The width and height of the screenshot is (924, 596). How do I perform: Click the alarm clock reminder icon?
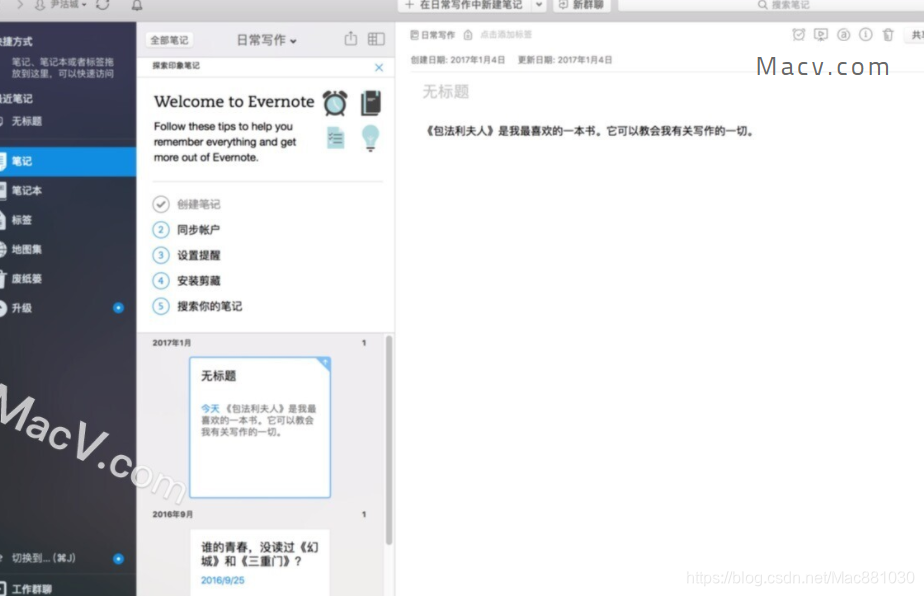(335, 103)
